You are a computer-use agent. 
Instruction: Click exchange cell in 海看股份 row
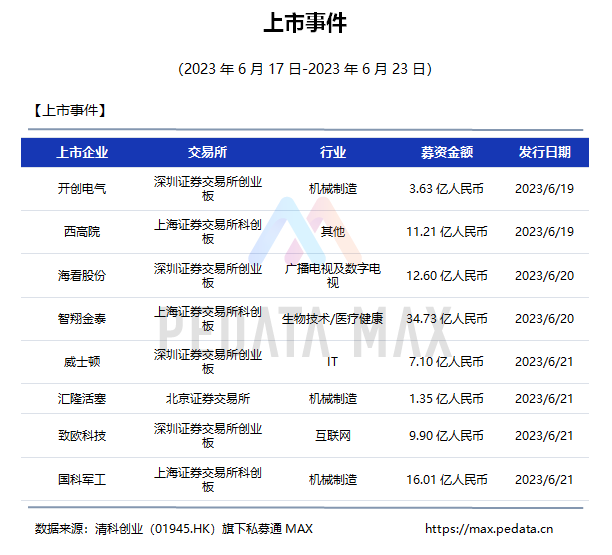[208, 276]
